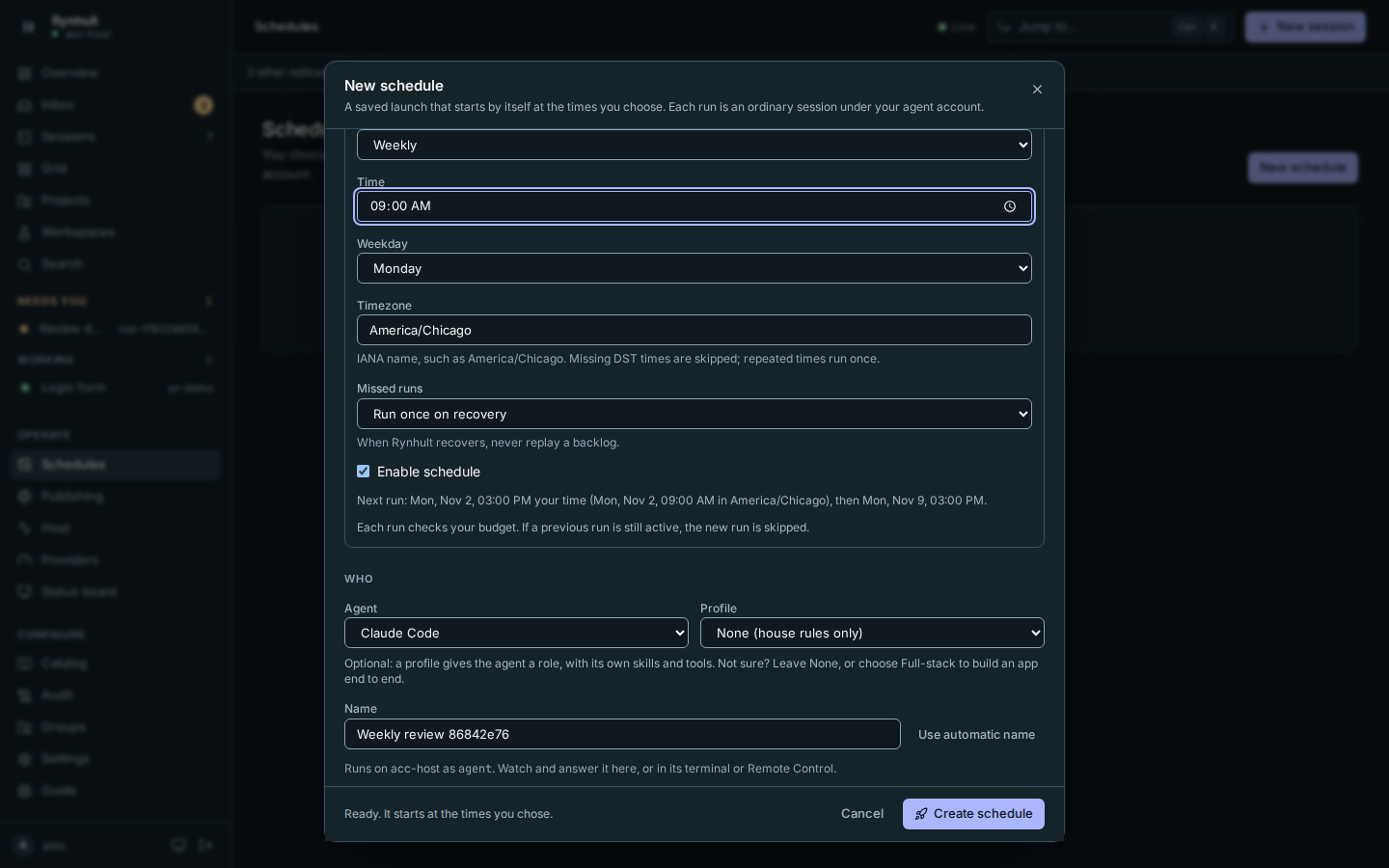Open the Login form session in sidebar
The image size is (1389, 868).
[116, 388]
